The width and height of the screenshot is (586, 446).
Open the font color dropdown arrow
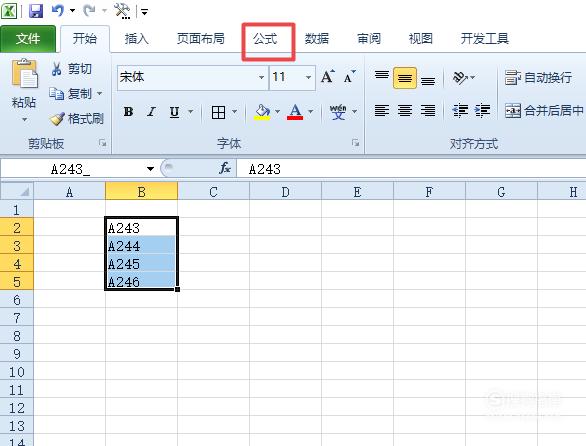coord(310,112)
